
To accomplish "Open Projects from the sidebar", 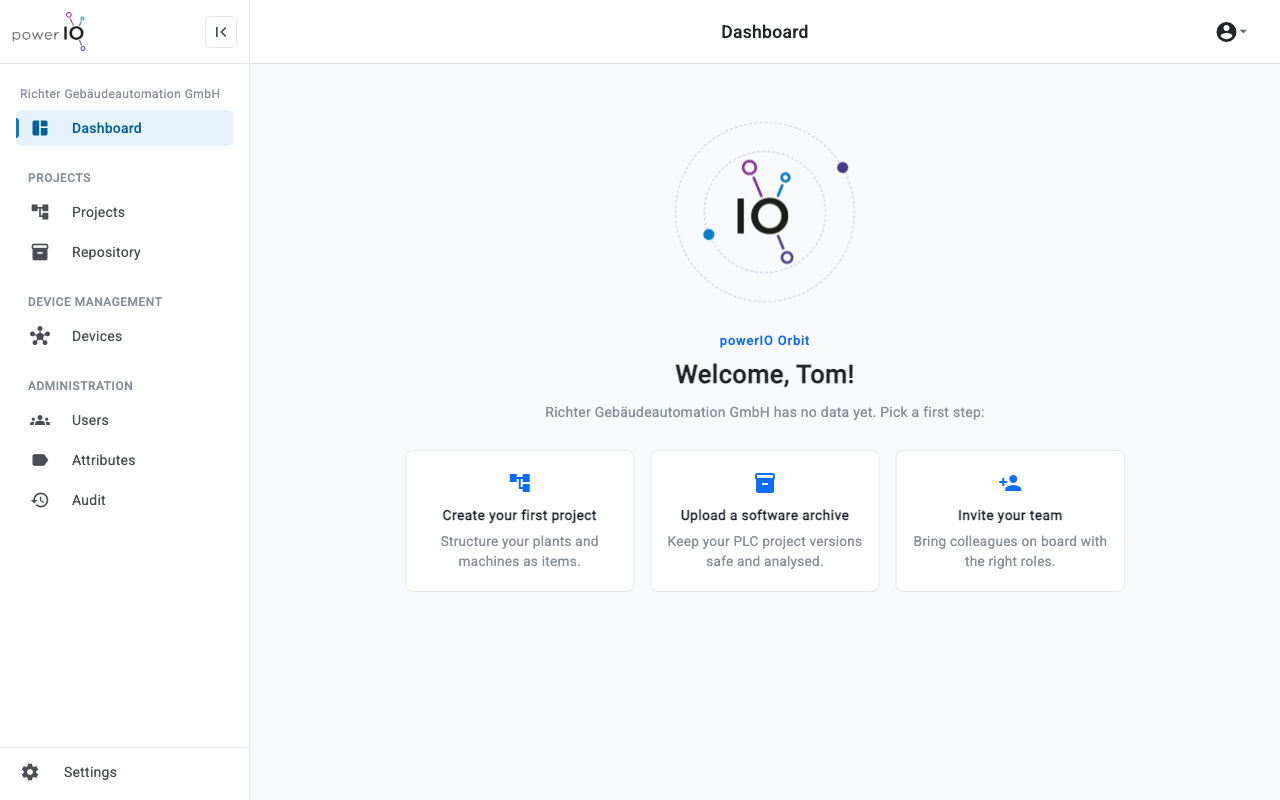I will coord(124,212).
